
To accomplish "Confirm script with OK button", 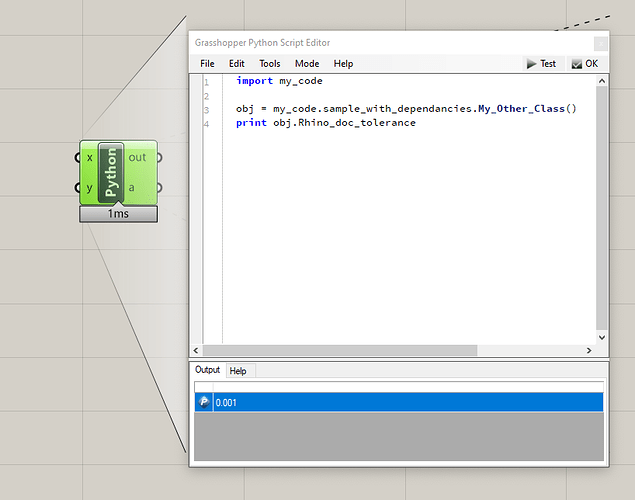I will (x=585, y=64).
